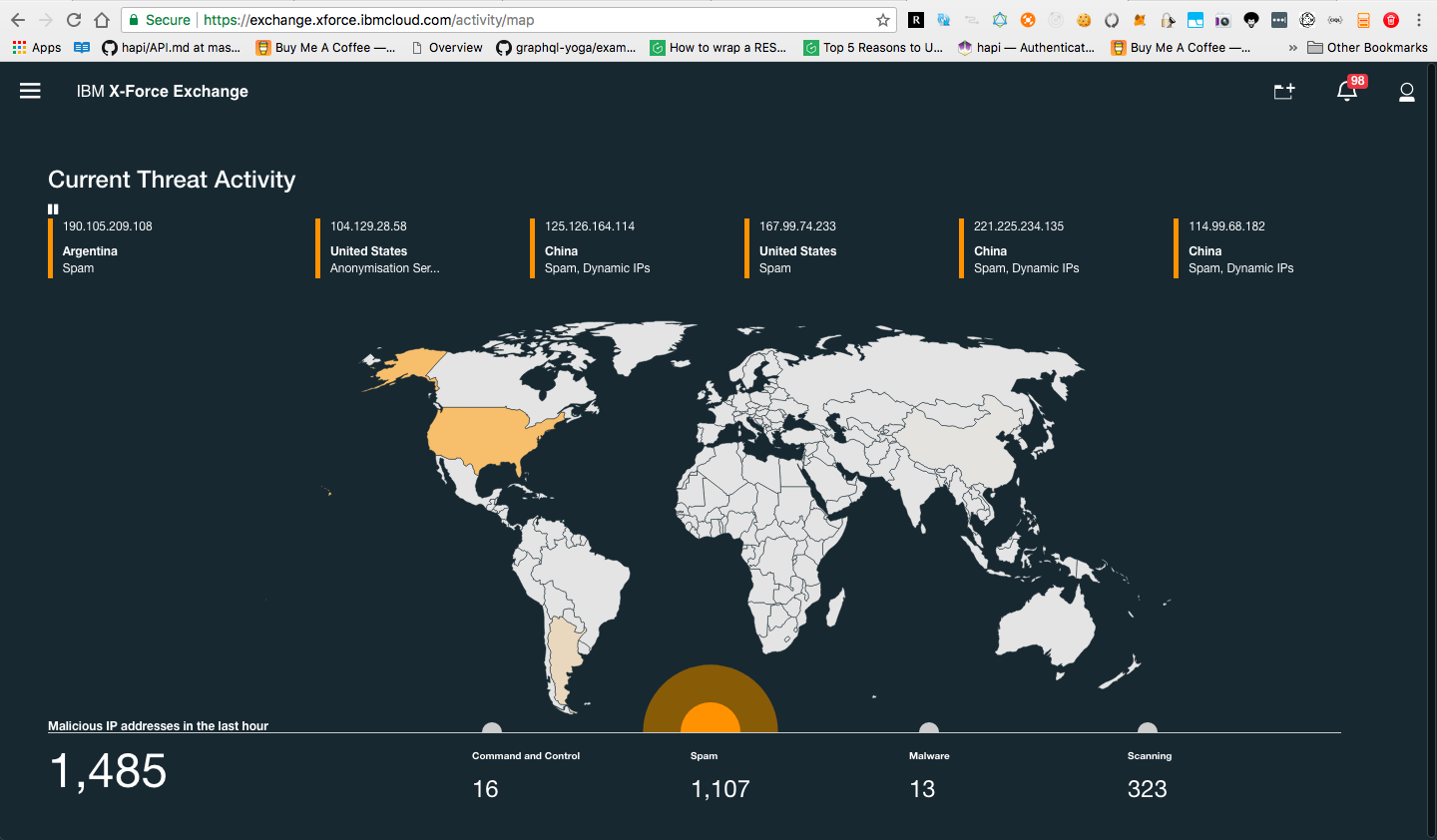Click the padlock with pen extension icon
The height and width of the screenshot is (840, 1437).
point(1168,20)
